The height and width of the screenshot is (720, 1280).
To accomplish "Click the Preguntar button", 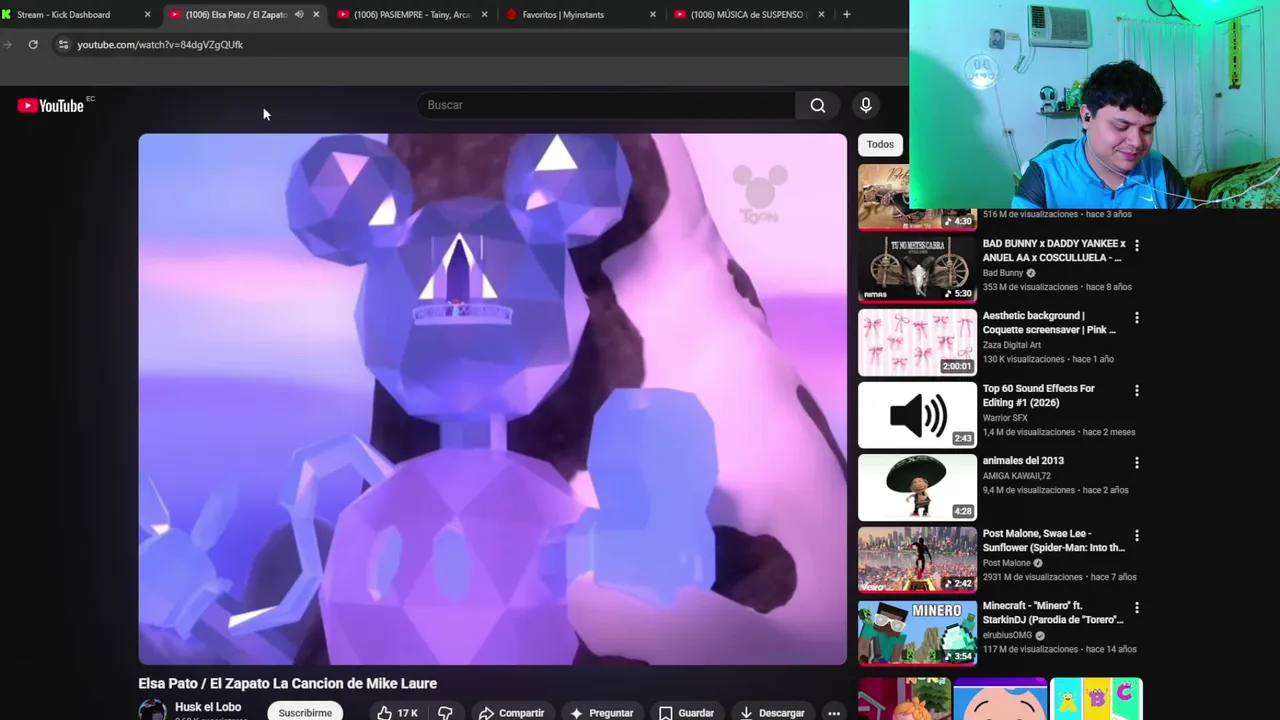I will [x=601, y=713].
